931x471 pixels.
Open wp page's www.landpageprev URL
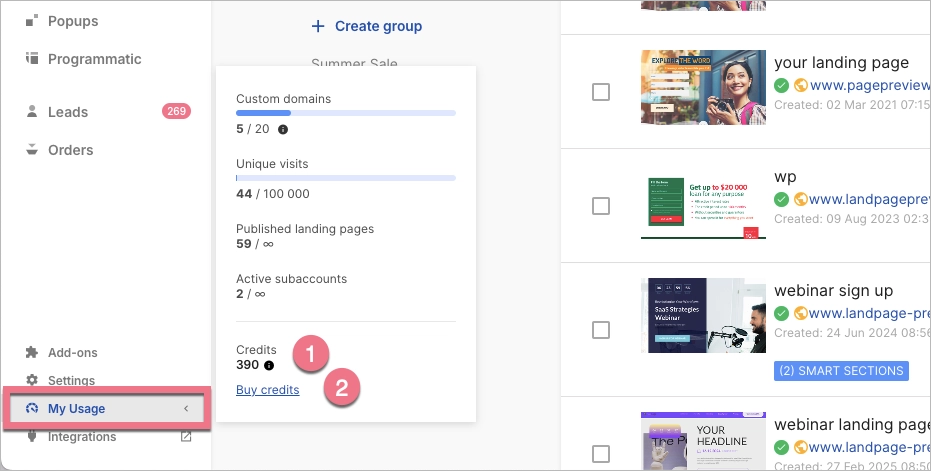pyautogui.click(x=869, y=200)
